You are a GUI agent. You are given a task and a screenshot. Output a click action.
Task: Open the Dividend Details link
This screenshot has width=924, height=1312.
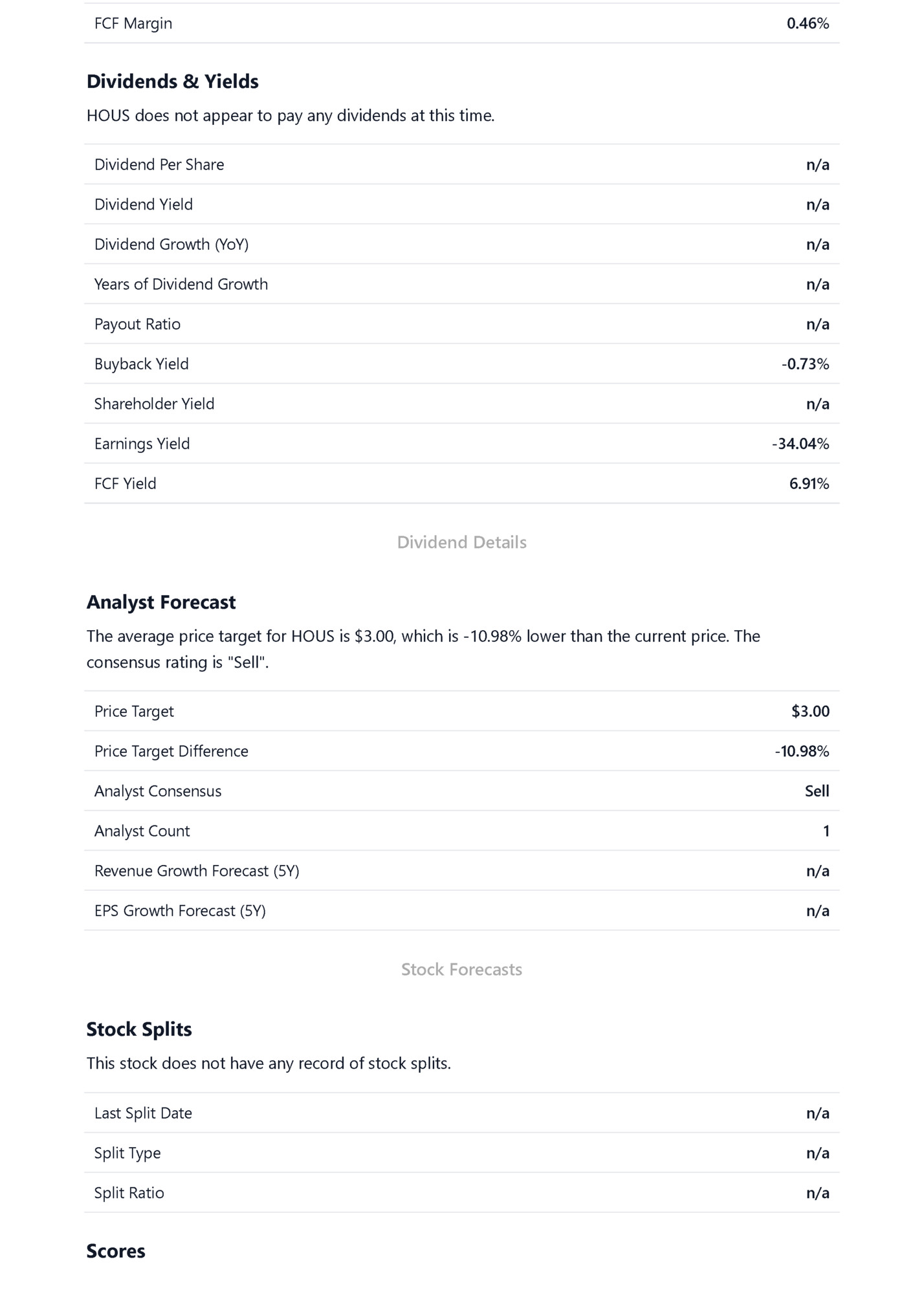tap(461, 542)
